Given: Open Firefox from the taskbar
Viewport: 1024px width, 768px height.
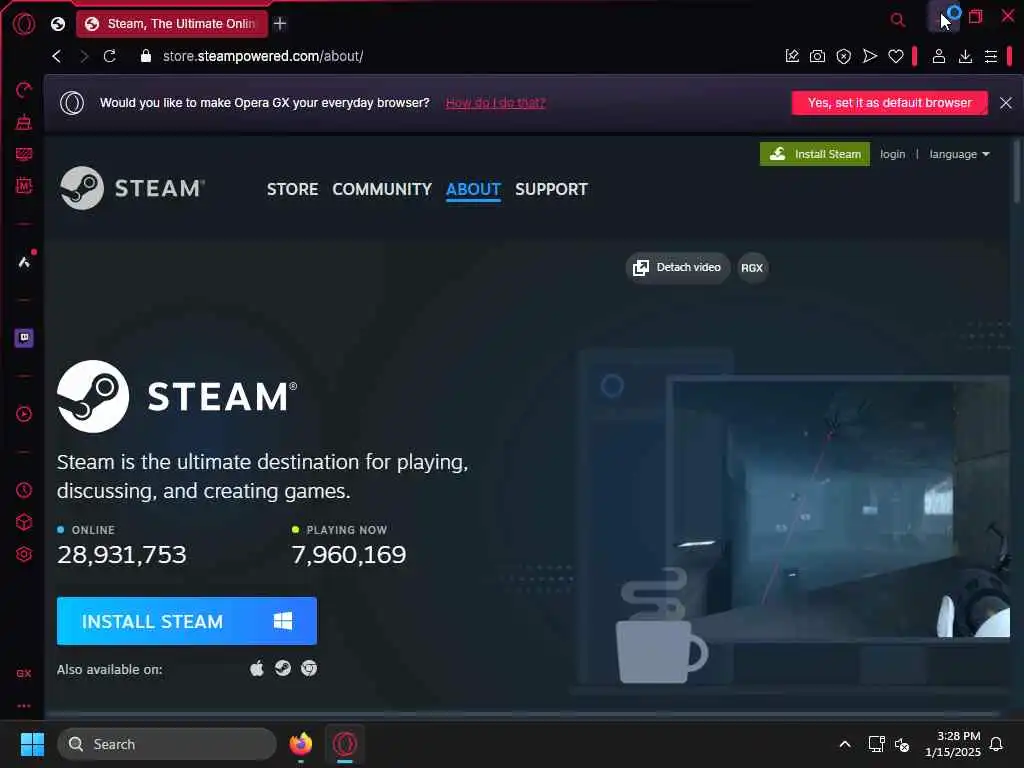Looking at the screenshot, I should 300,744.
